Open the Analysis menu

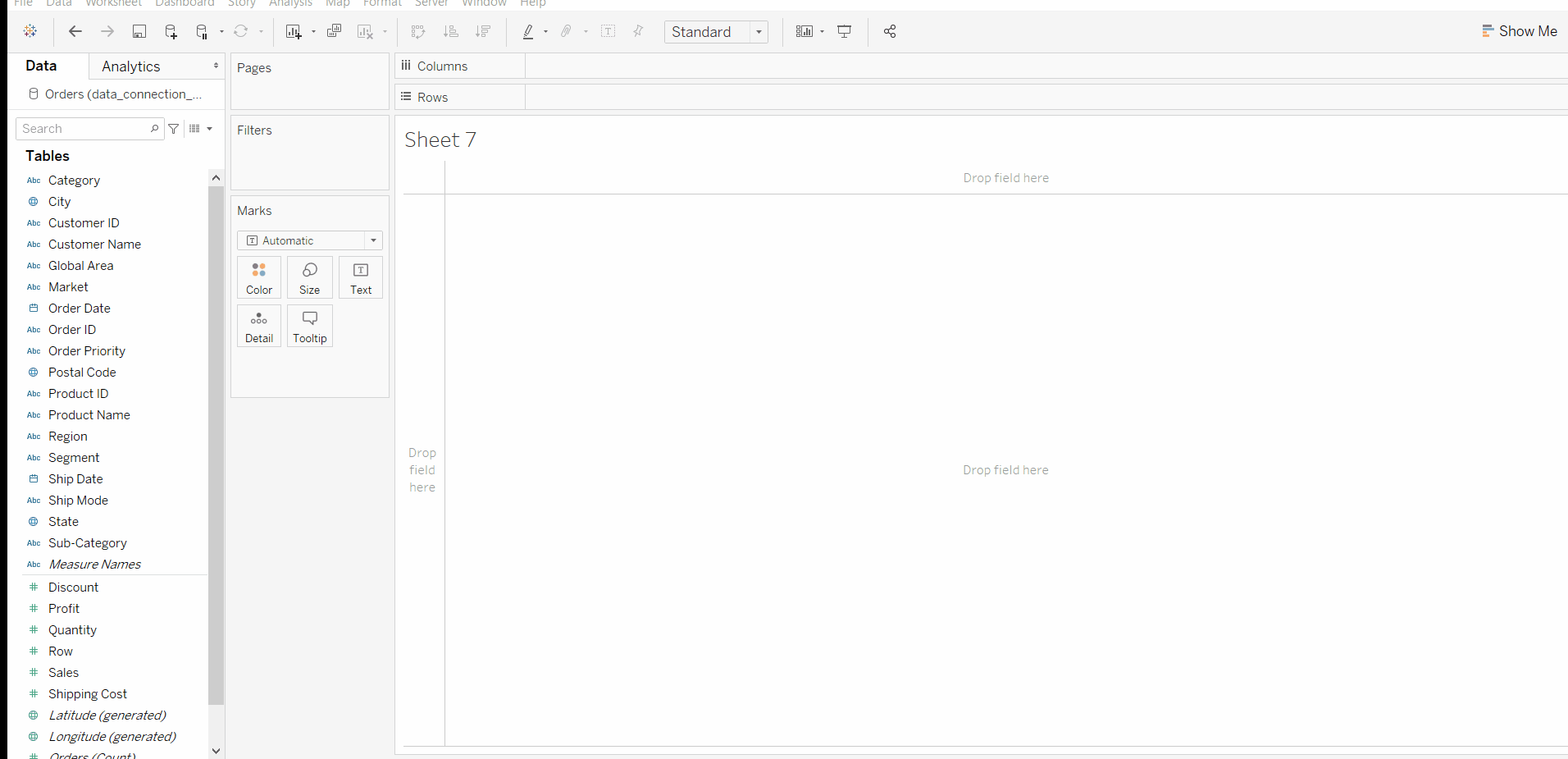tap(290, 3)
